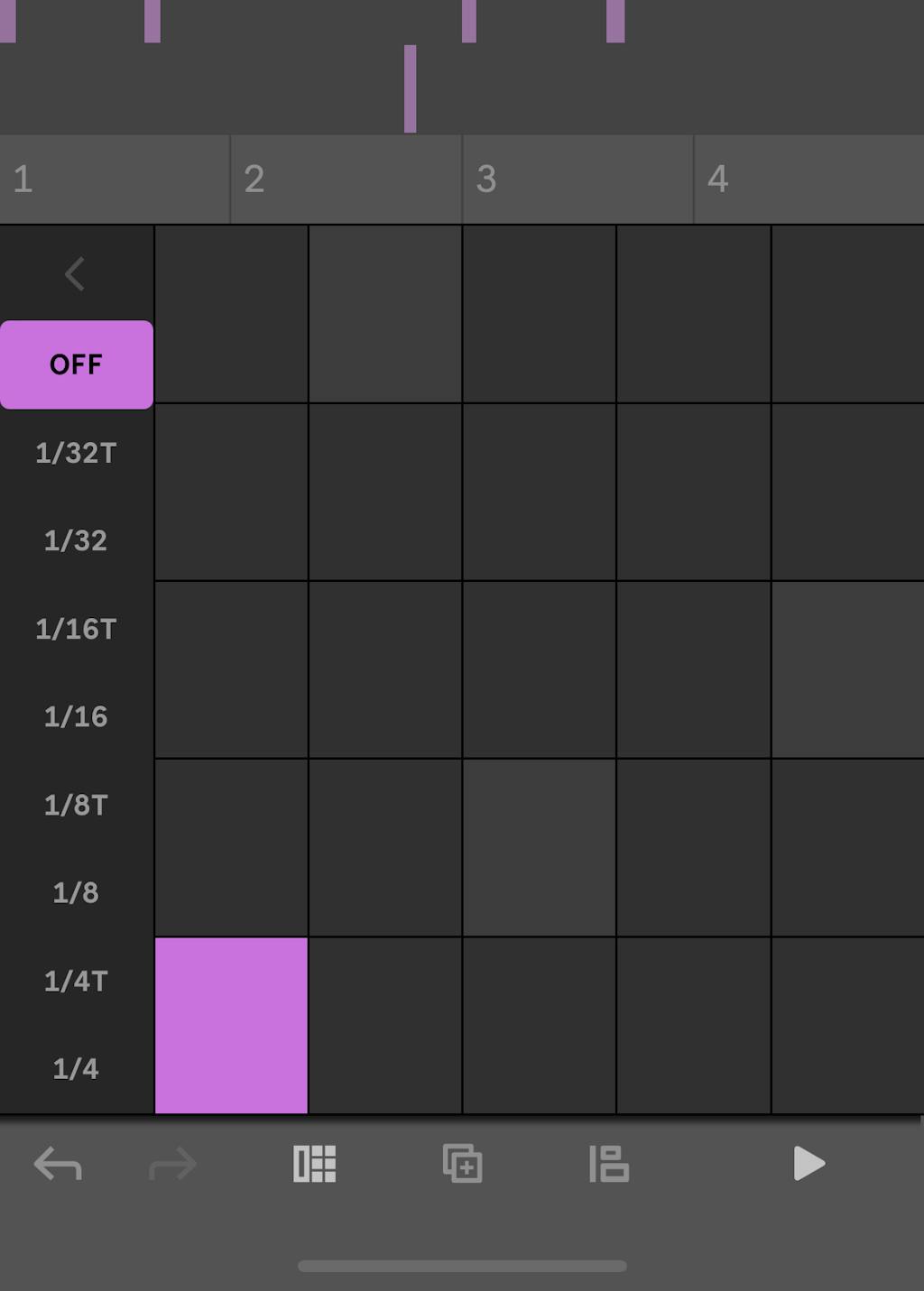The image size is (924, 1291).
Task: Select the 1/32T rate option
Action: pos(76,453)
